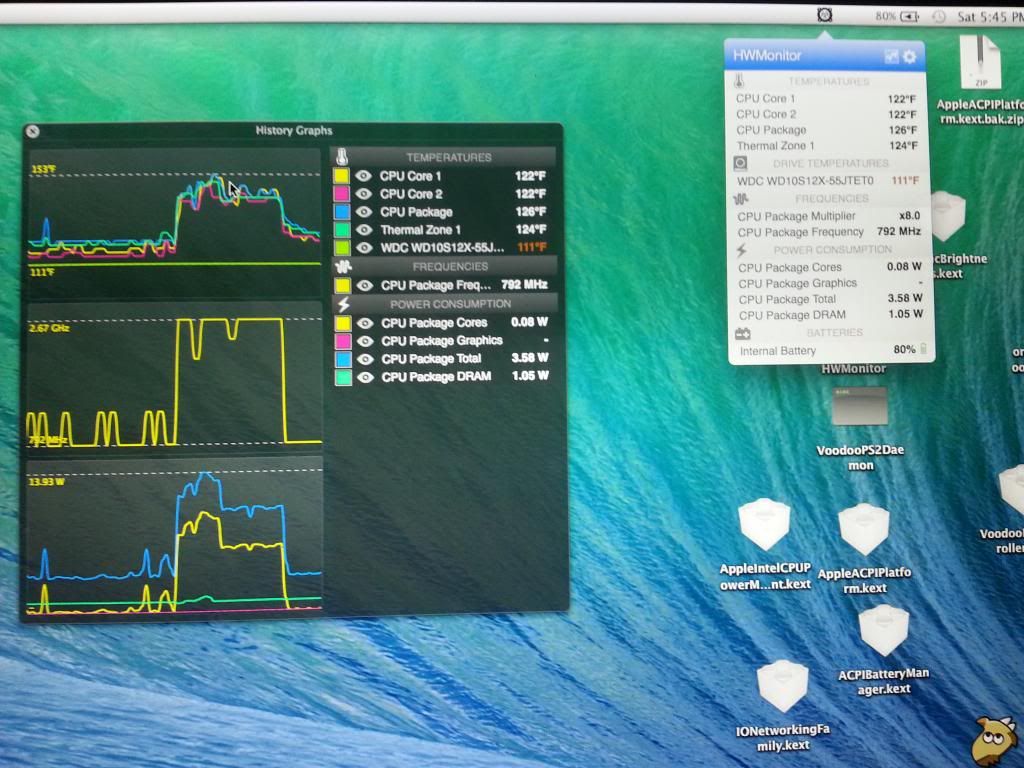The image size is (1024, 768).
Task: Click yellow swatch beside CPU Package Freq
Action: (342, 285)
